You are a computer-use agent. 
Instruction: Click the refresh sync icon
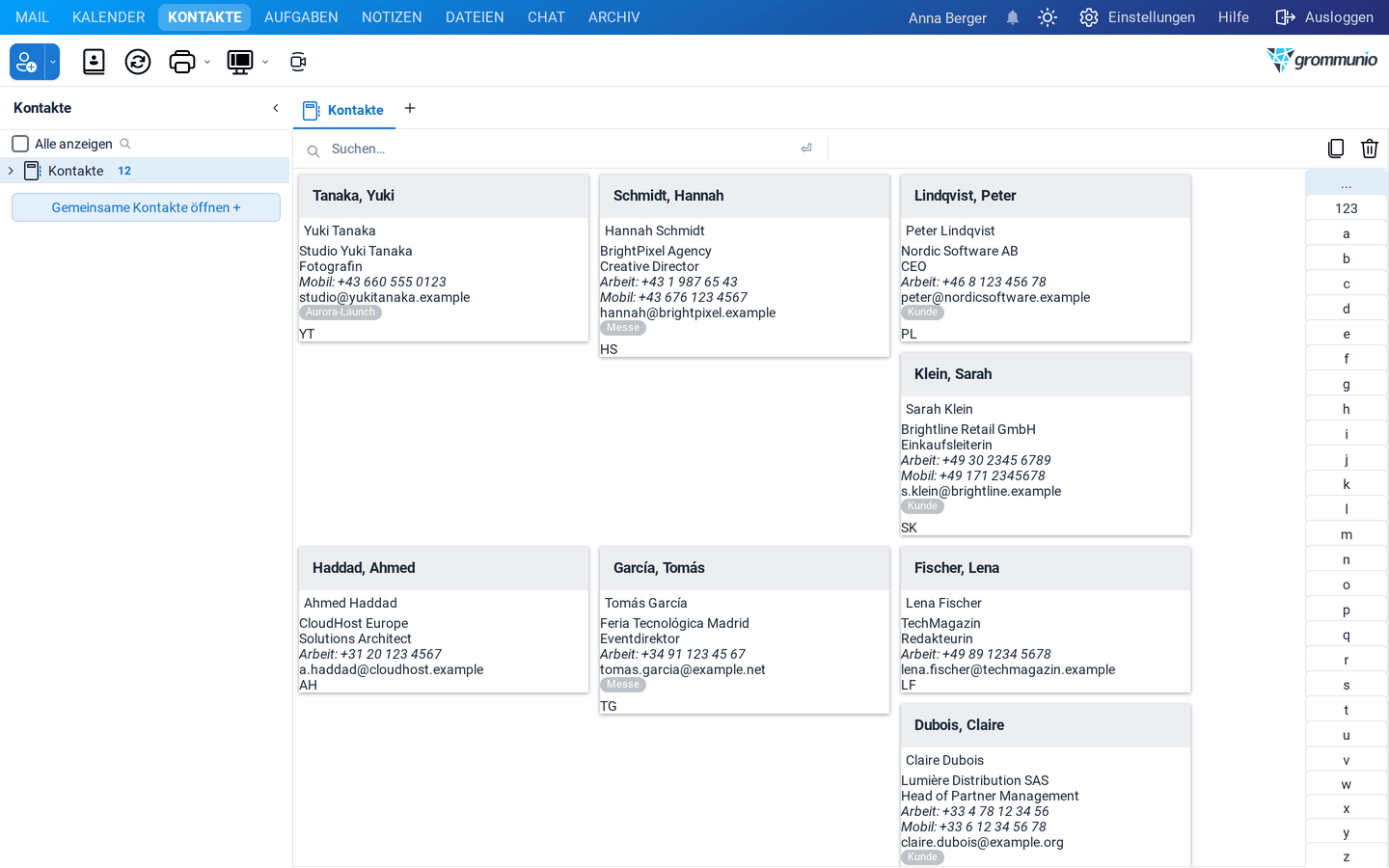(138, 62)
